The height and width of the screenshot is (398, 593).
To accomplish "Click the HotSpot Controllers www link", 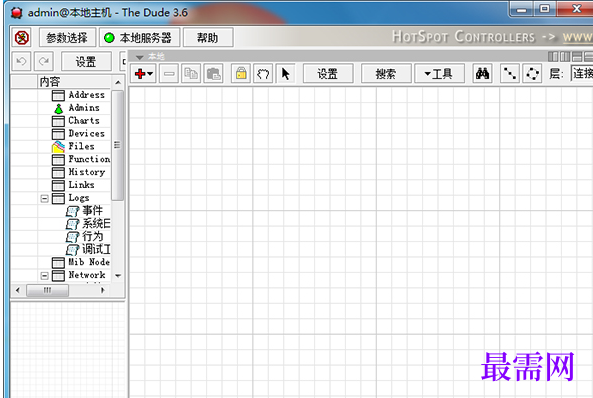I will pyautogui.click(x=577, y=37).
